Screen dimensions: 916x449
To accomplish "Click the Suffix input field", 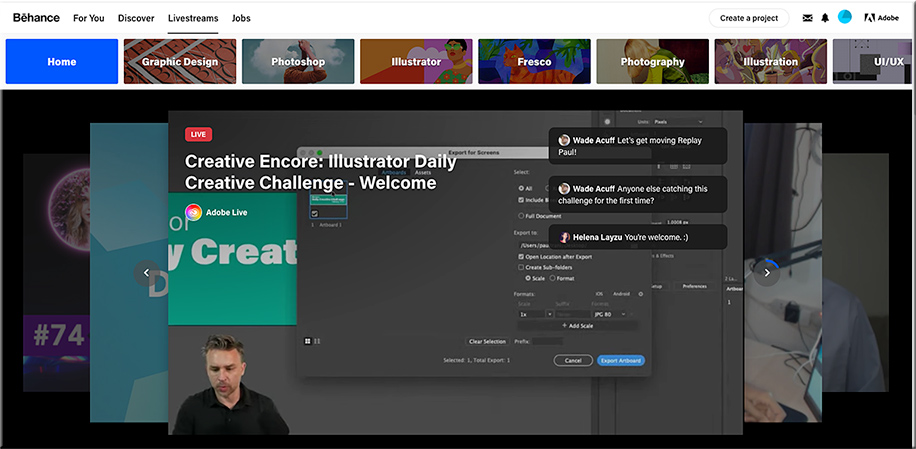I will (571, 314).
